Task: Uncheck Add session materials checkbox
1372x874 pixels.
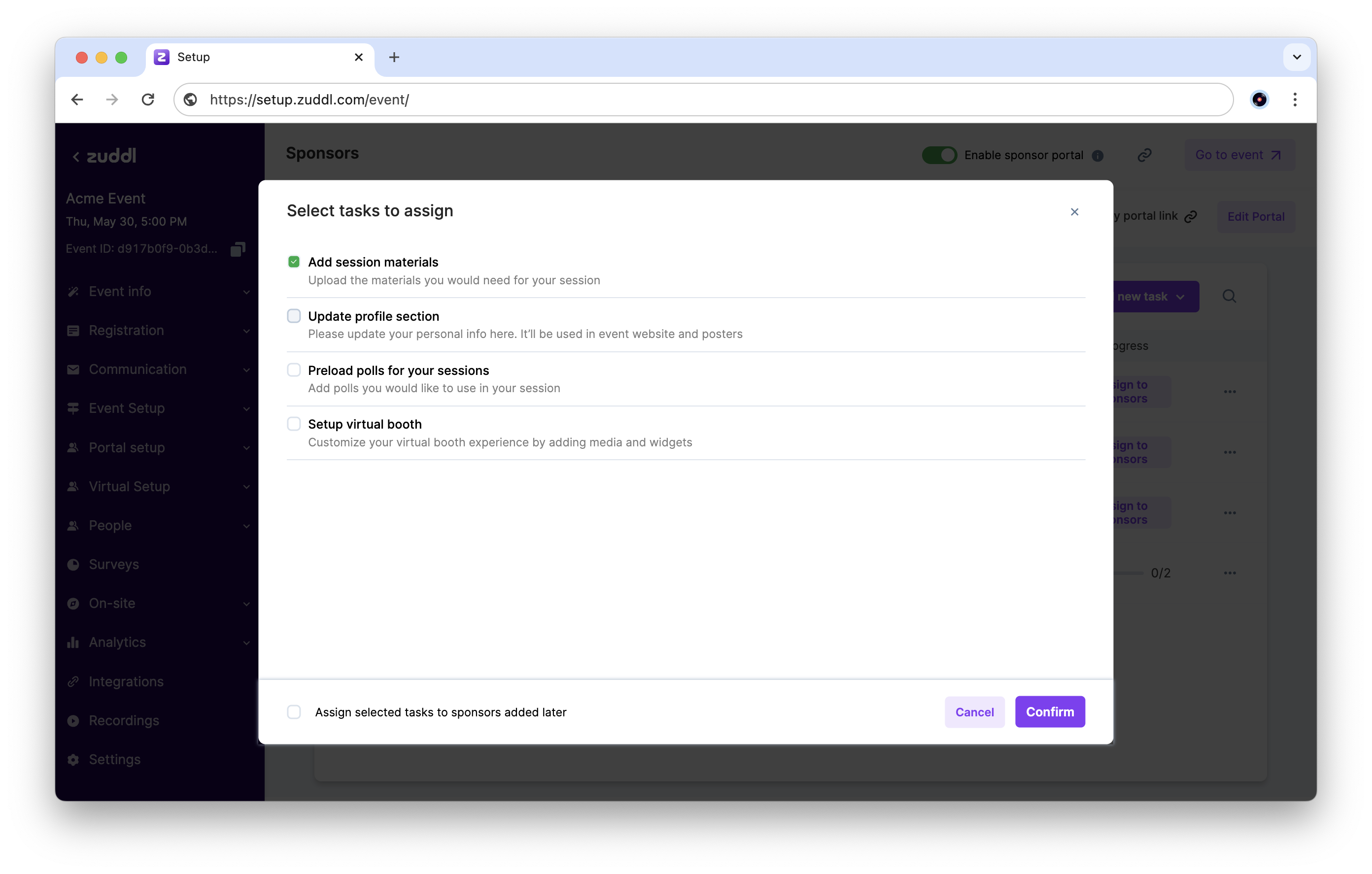Action: pos(294,262)
